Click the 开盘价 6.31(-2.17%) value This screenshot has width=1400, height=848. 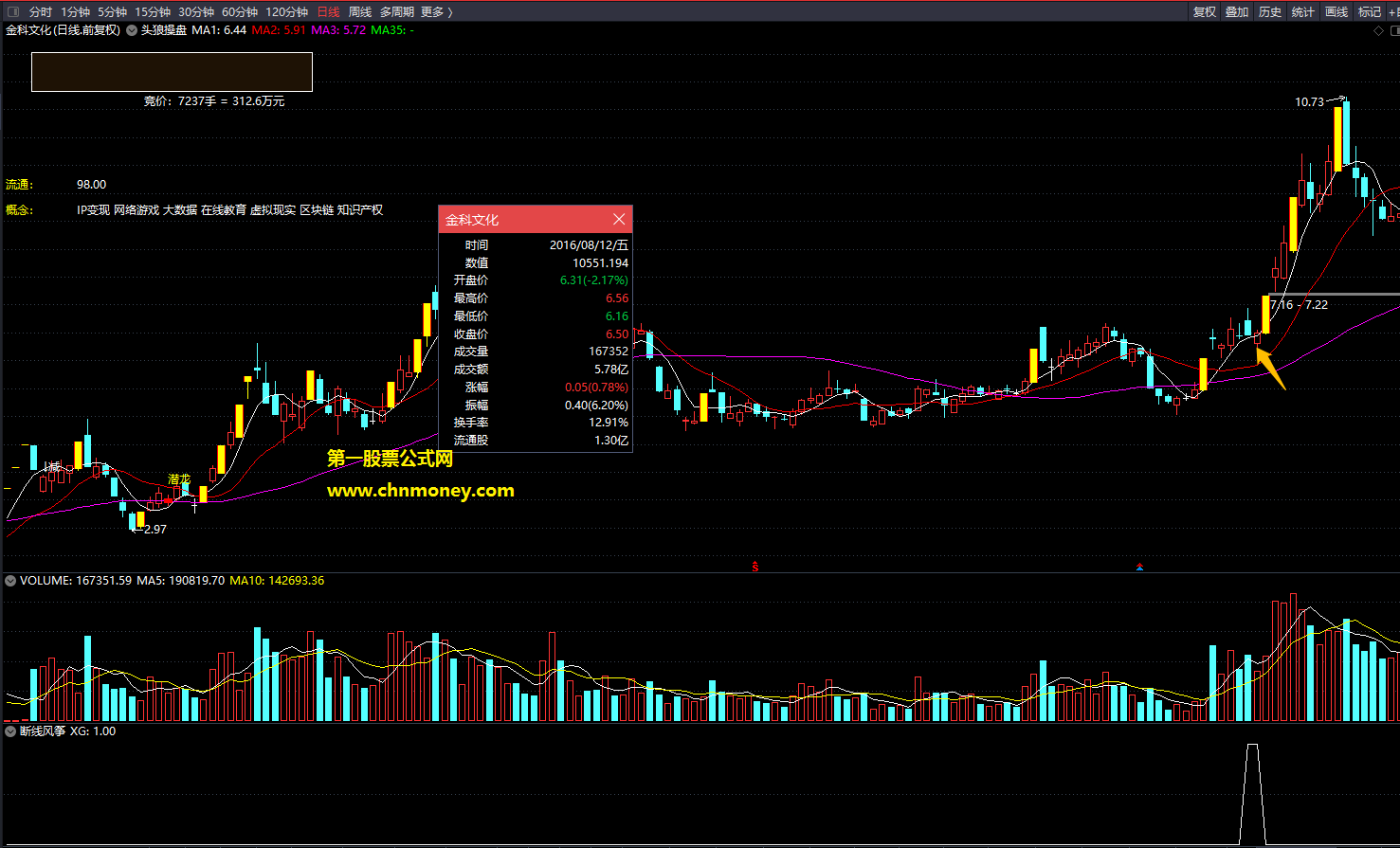tap(594, 280)
